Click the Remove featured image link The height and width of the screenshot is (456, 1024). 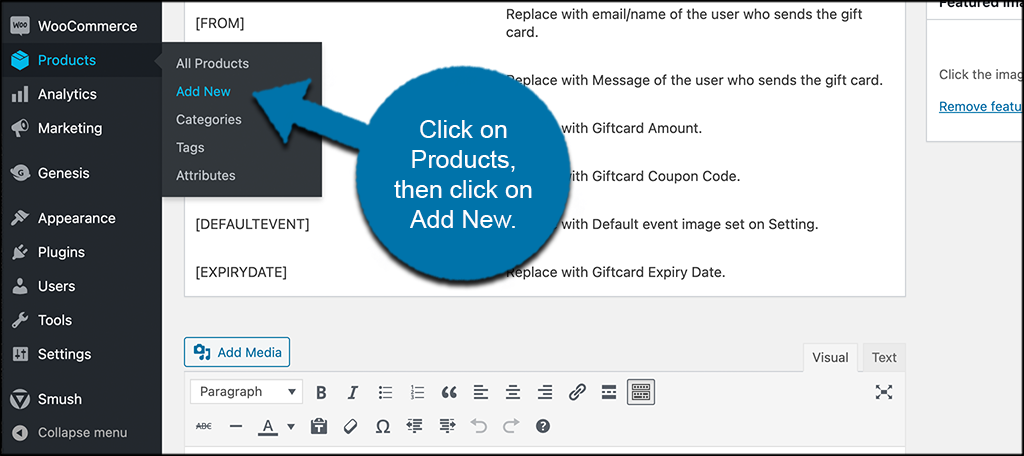click(980, 106)
